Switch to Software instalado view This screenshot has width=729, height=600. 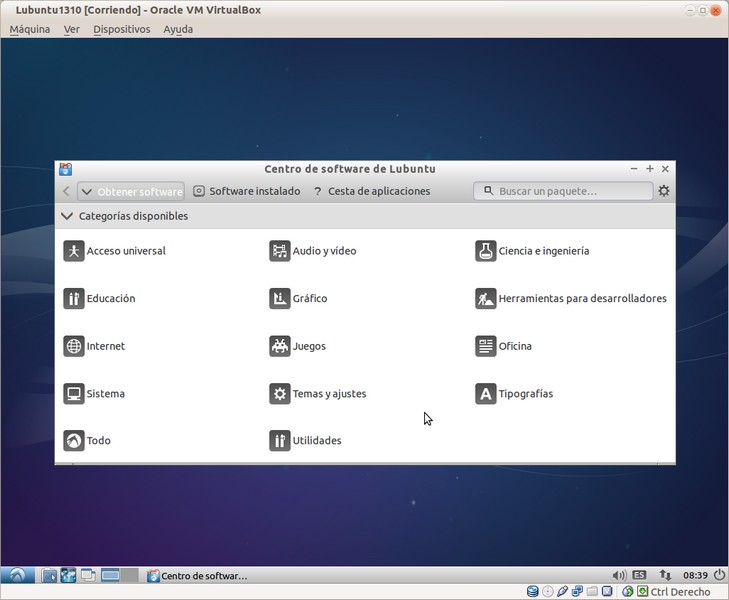click(247, 191)
